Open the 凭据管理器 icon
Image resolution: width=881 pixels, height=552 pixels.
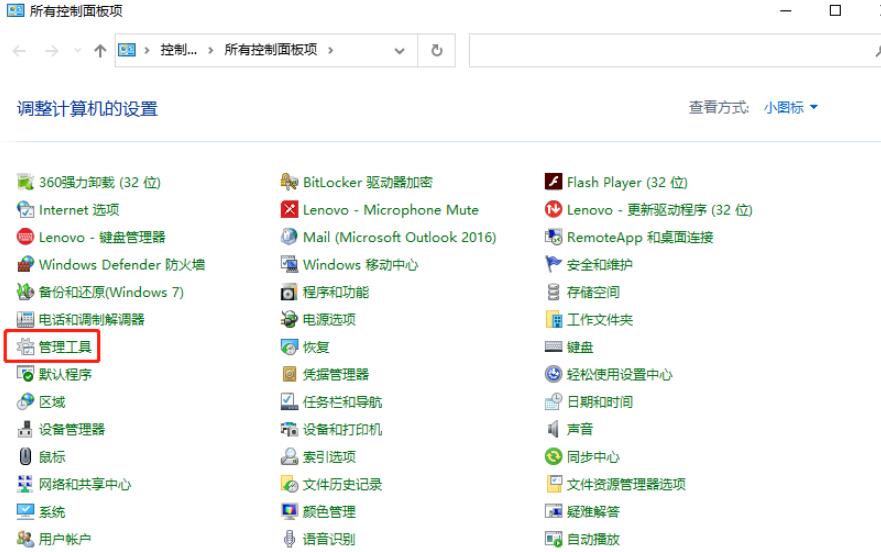(289, 374)
